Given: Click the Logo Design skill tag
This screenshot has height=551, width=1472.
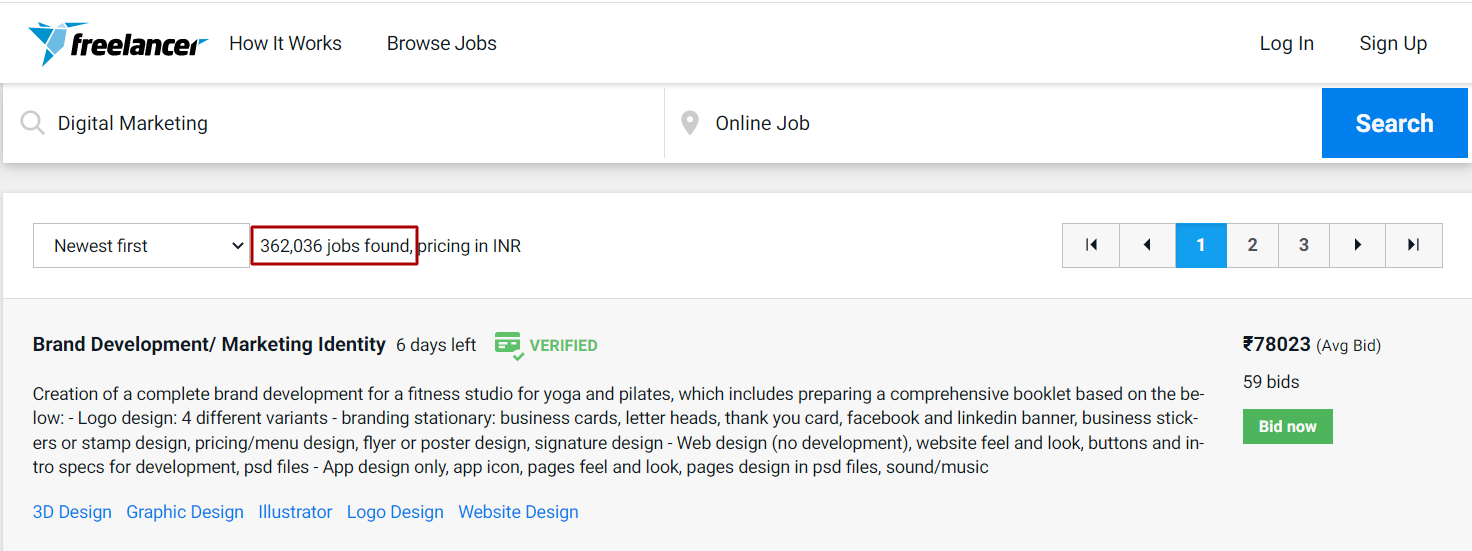Looking at the screenshot, I should (395, 512).
